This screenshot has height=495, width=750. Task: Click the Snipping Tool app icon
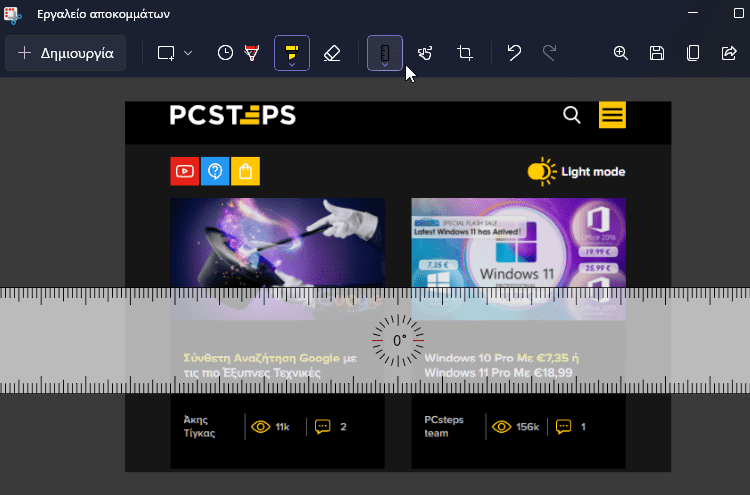coord(12,15)
